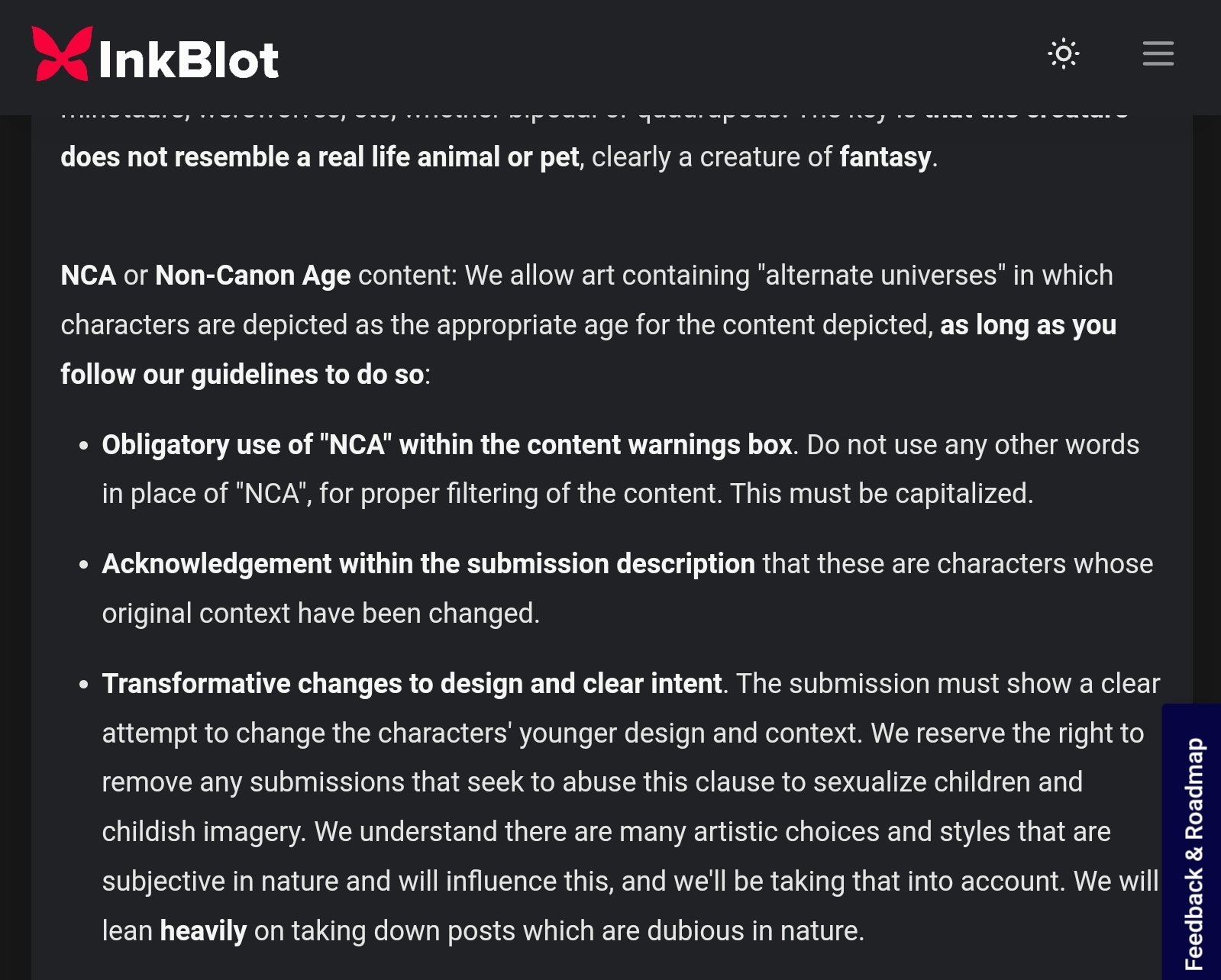The image size is (1221, 980).
Task: Click "follow our guidelines to do so" text
Action: coord(242,375)
